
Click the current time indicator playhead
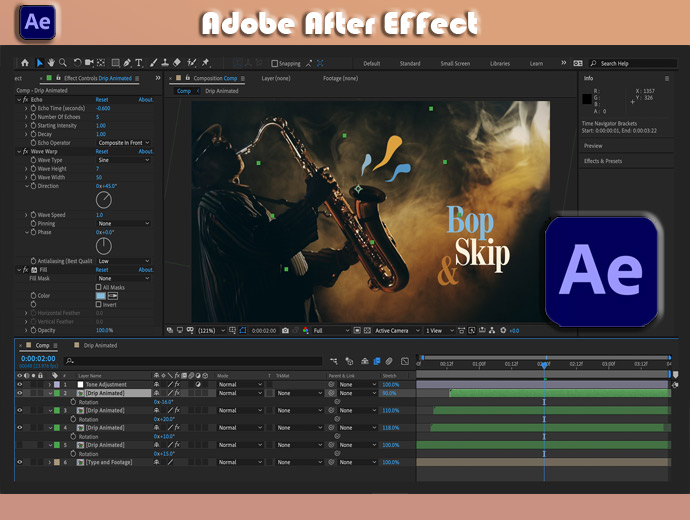(x=544, y=365)
